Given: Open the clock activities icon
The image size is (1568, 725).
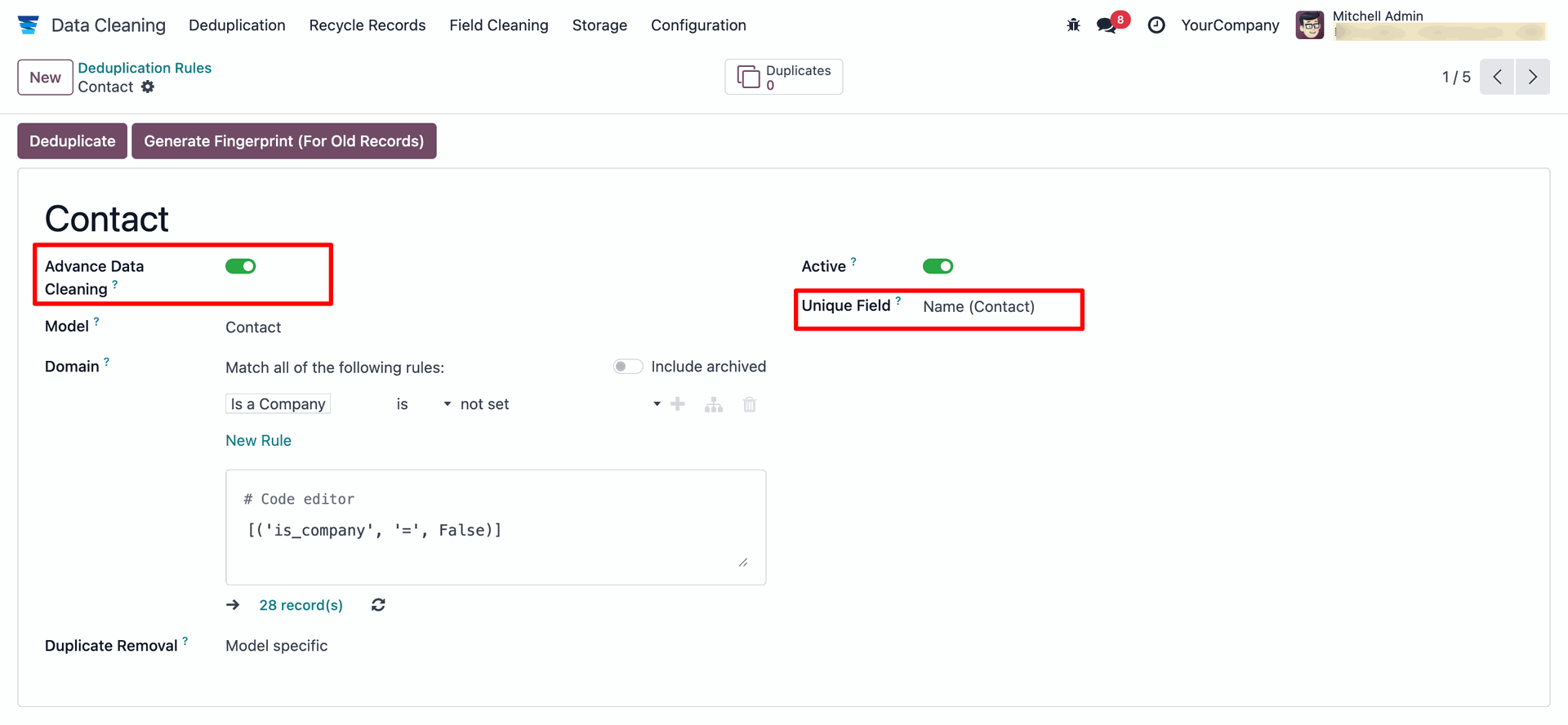Looking at the screenshot, I should pyautogui.click(x=1156, y=25).
